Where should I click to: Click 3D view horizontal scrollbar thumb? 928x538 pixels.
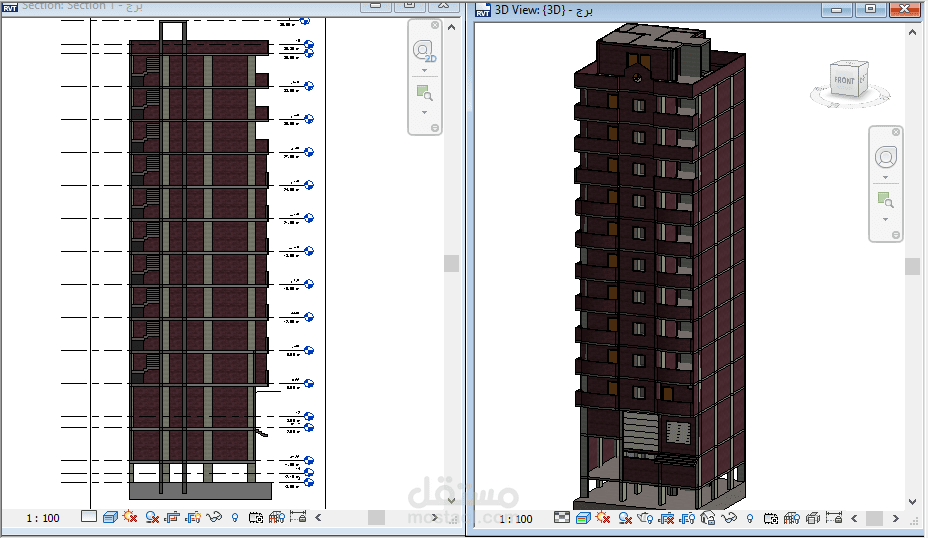tap(874, 518)
